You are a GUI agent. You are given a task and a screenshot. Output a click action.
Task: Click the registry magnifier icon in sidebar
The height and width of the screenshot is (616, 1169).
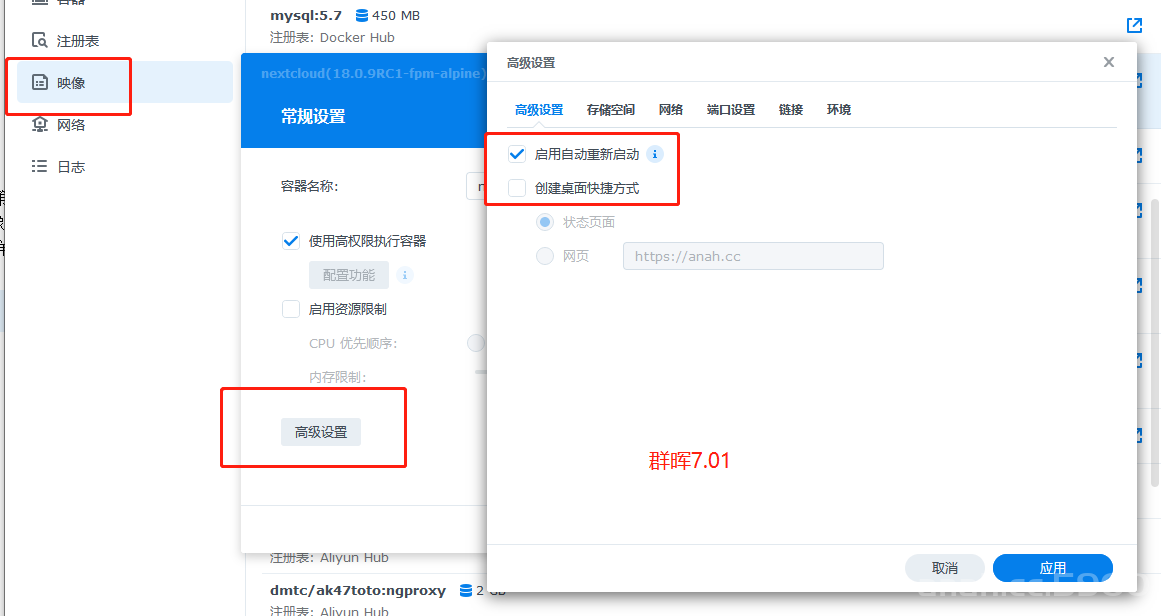[40, 40]
